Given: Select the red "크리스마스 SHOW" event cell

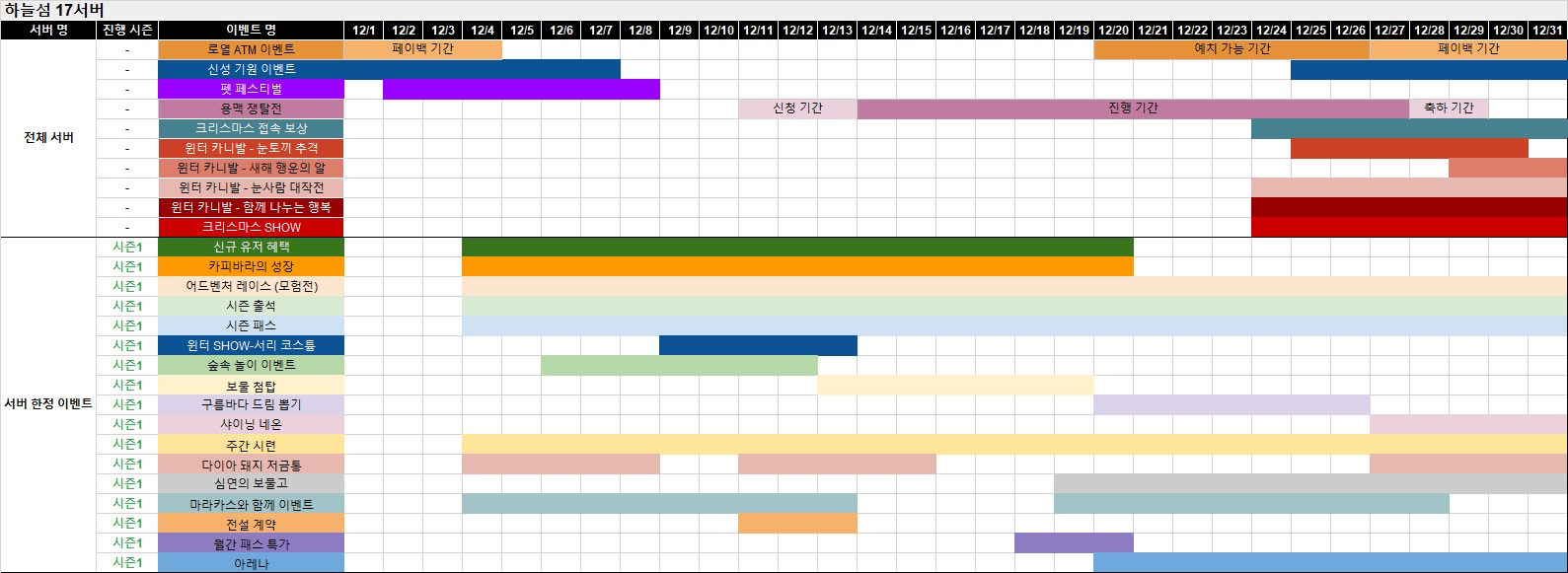Looking at the screenshot, I should tap(251, 227).
